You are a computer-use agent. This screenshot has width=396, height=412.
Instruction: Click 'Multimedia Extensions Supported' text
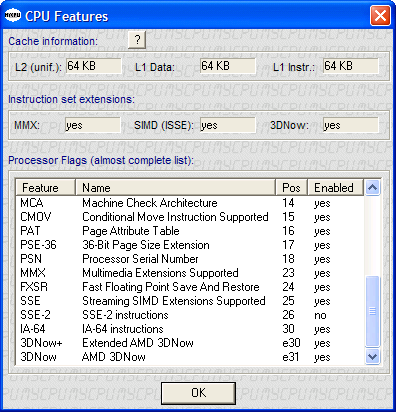[160, 273]
